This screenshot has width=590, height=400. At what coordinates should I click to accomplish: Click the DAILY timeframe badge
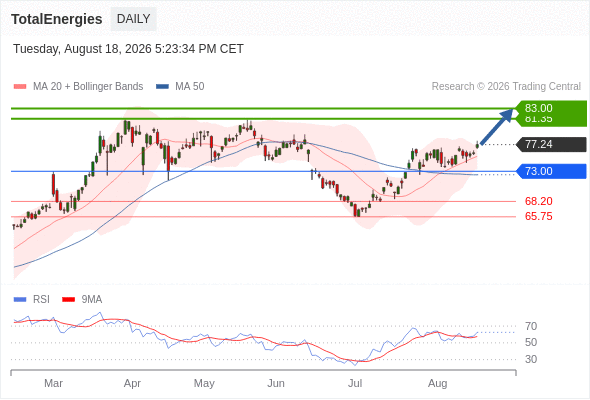click(133, 19)
